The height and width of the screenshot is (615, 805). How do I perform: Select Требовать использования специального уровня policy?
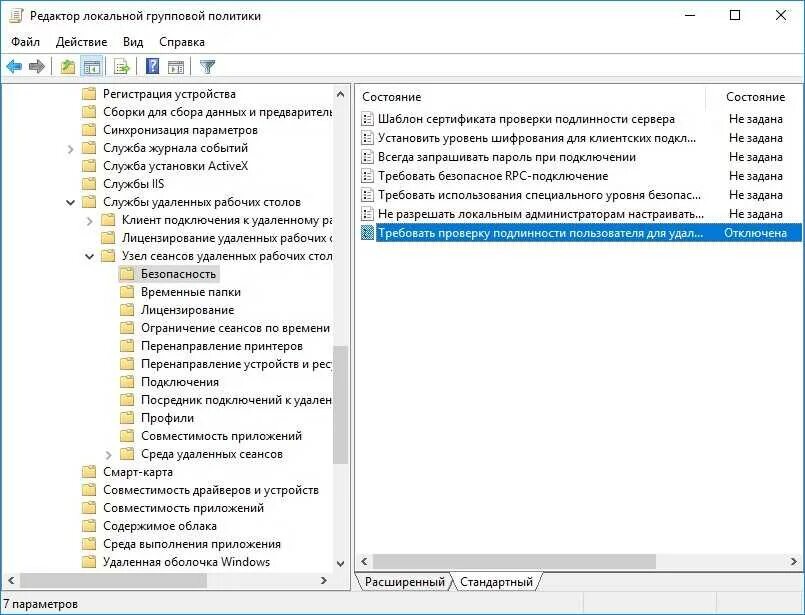(539, 195)
